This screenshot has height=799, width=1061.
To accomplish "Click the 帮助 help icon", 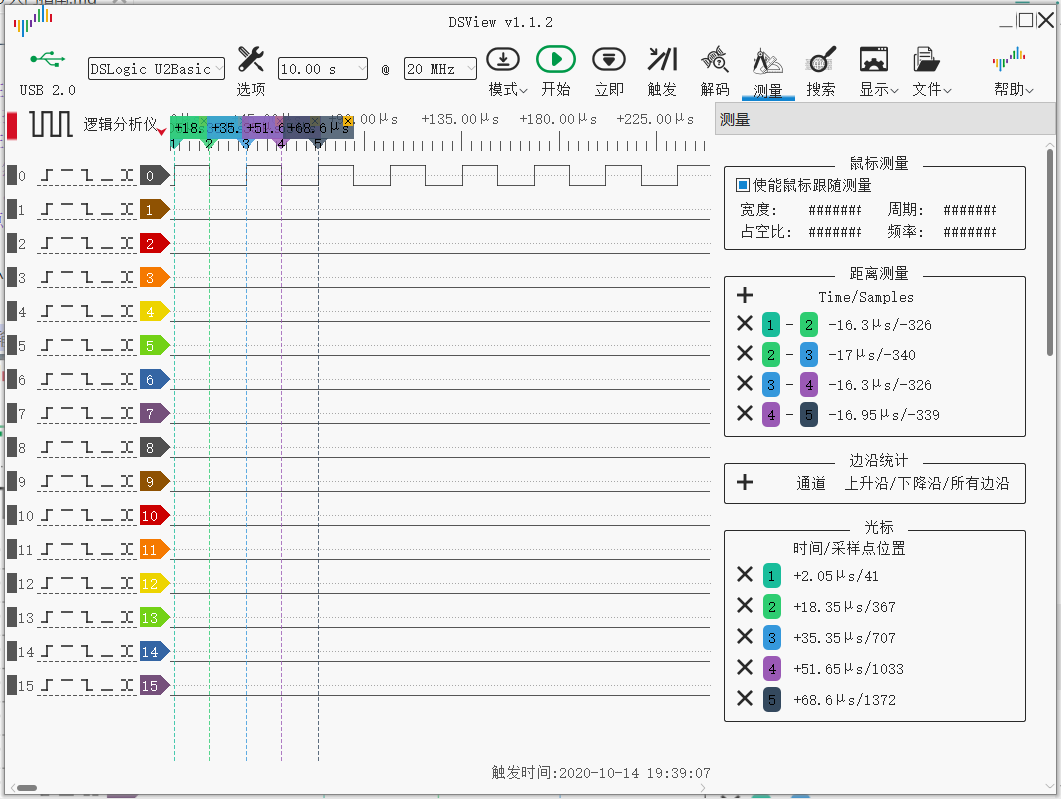I will (1009, 60).
